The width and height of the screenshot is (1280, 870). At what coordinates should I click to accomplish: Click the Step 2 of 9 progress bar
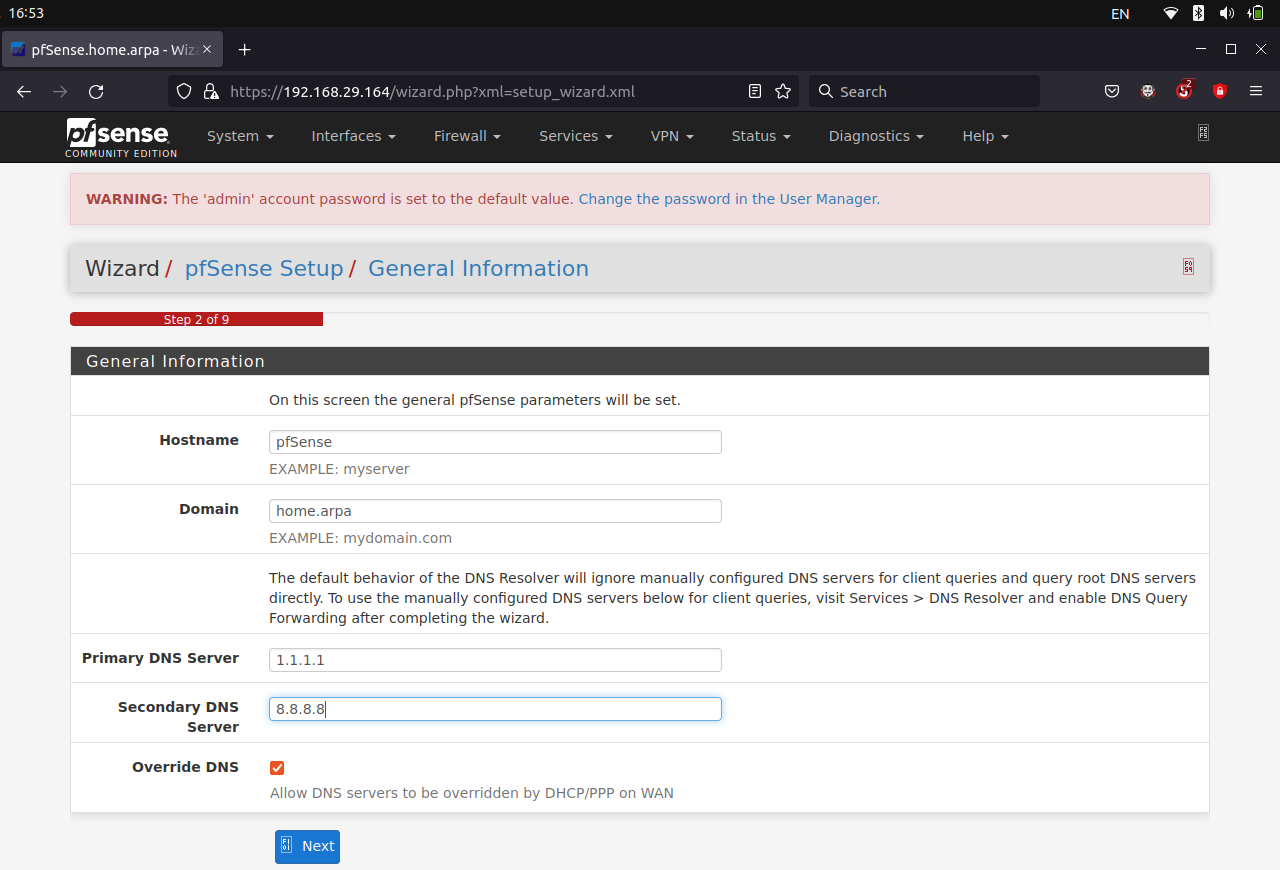coord(196,319)
